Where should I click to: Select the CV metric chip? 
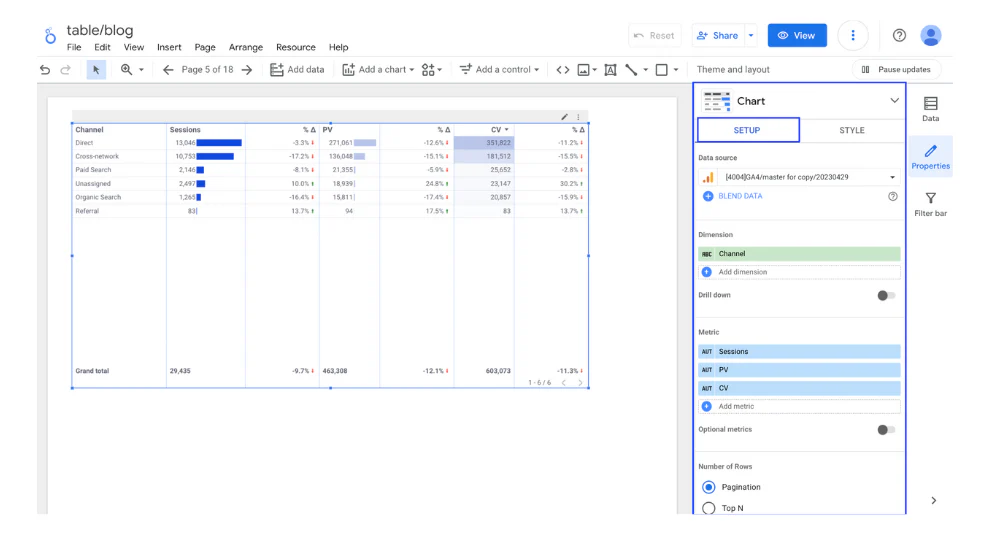tap(799, 388)
